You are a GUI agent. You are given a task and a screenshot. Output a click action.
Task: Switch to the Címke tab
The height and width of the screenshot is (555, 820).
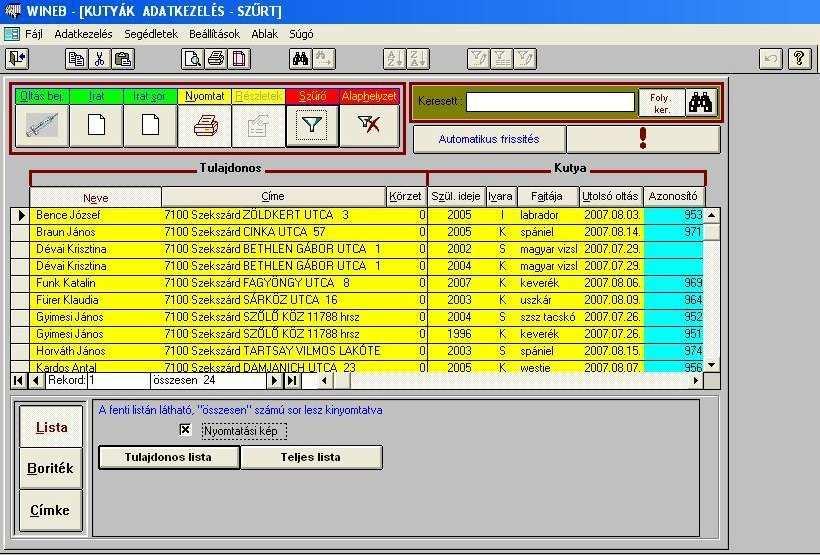pyautogui.click(x=51, y=511)
